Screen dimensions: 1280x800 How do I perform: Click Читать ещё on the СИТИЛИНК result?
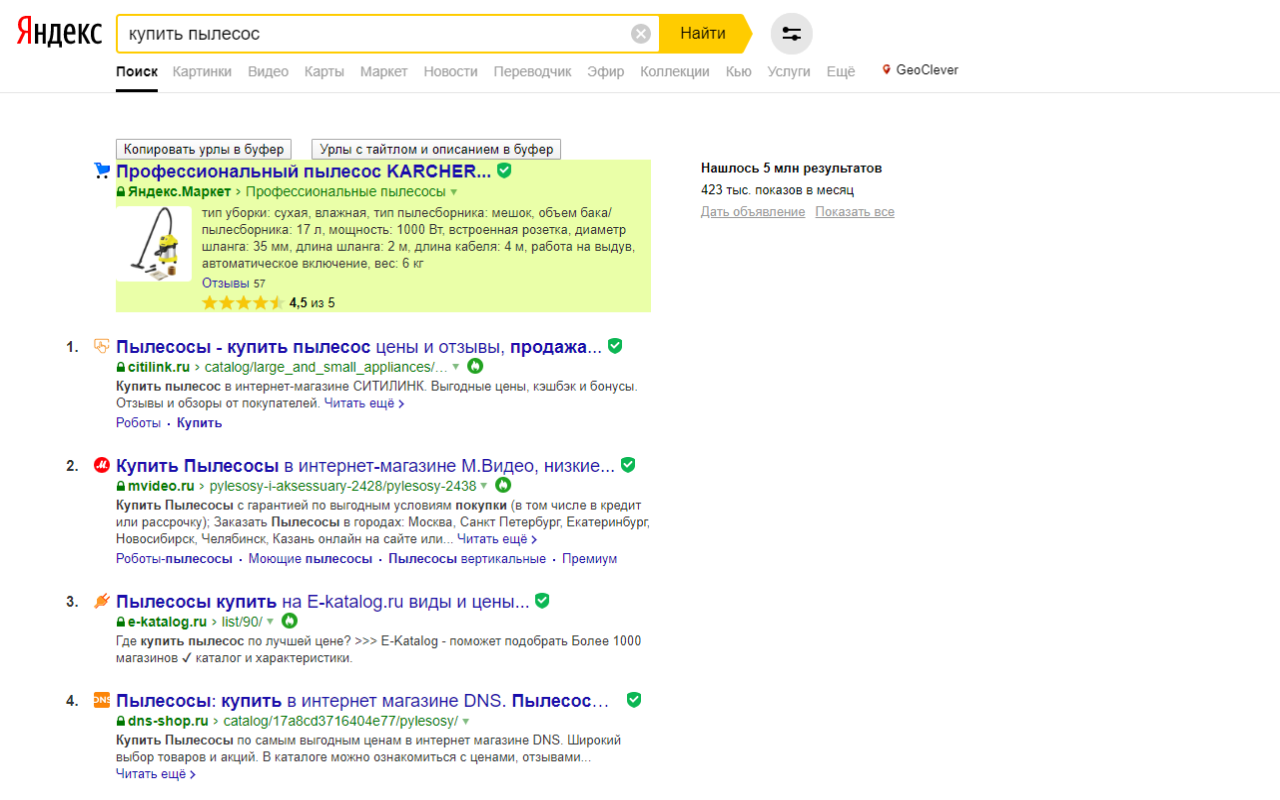click(361, 402)
